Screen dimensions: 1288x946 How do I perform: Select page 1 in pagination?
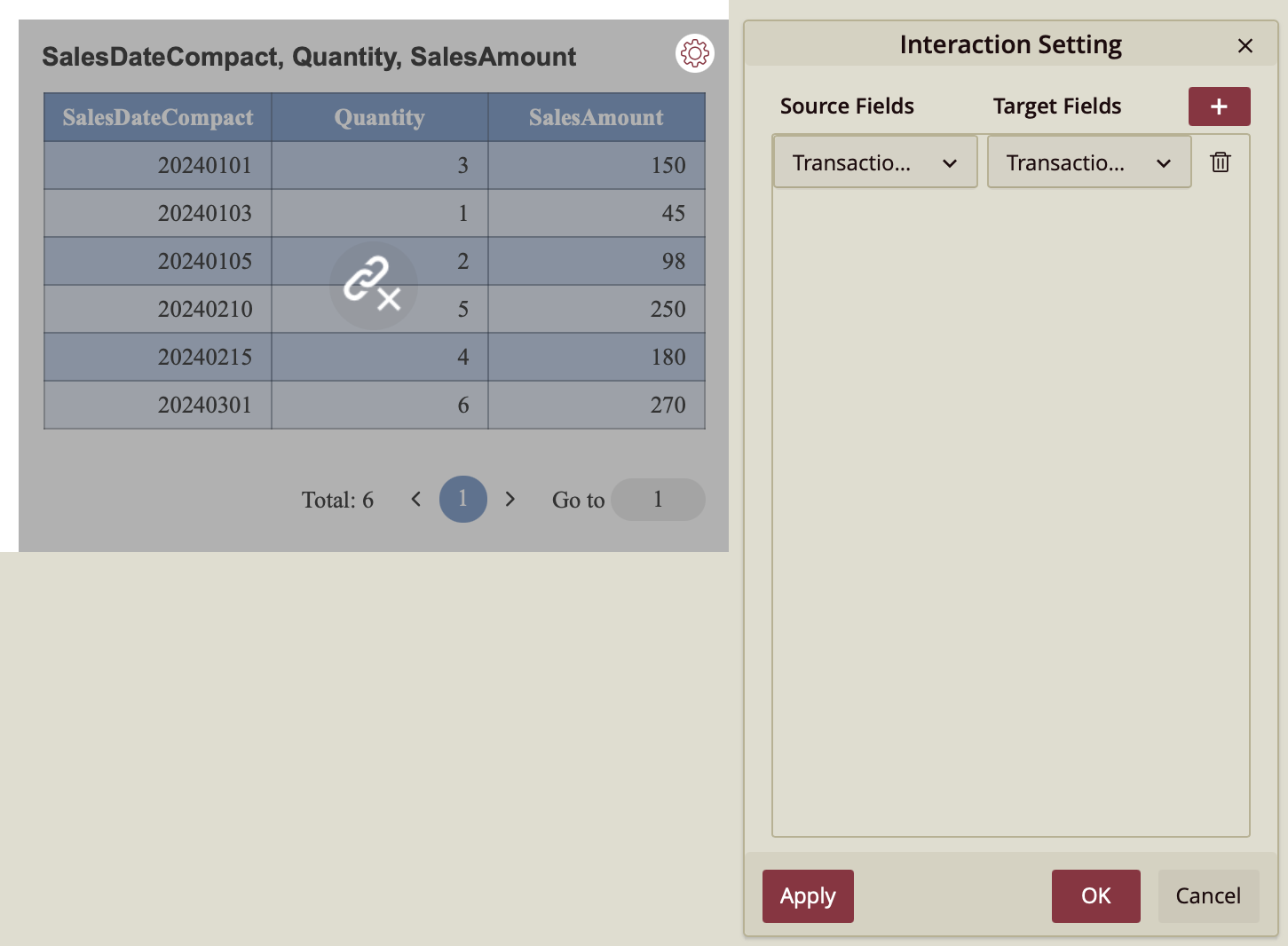pos(462,500)
